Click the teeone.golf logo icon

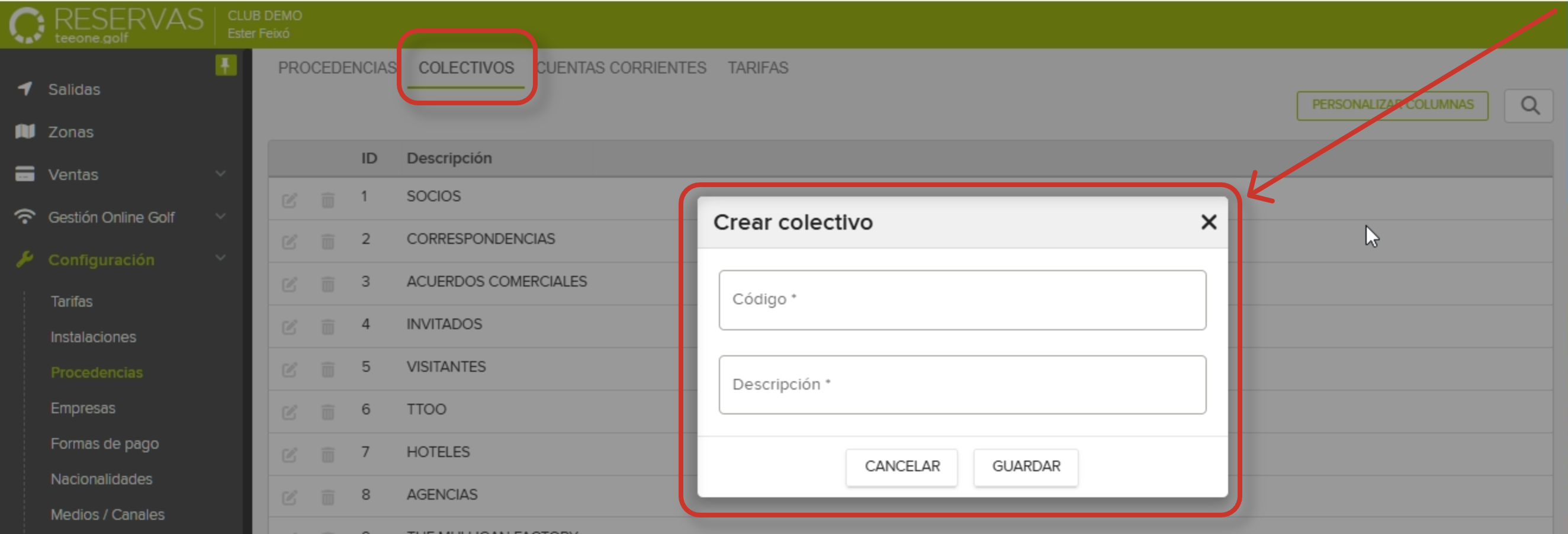[27, 25]
